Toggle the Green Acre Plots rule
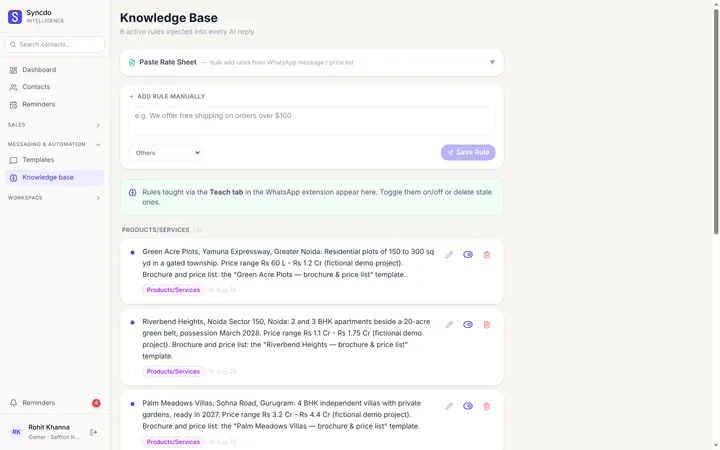The height and width of the screenshot is (450, 720). click(467, 255)
